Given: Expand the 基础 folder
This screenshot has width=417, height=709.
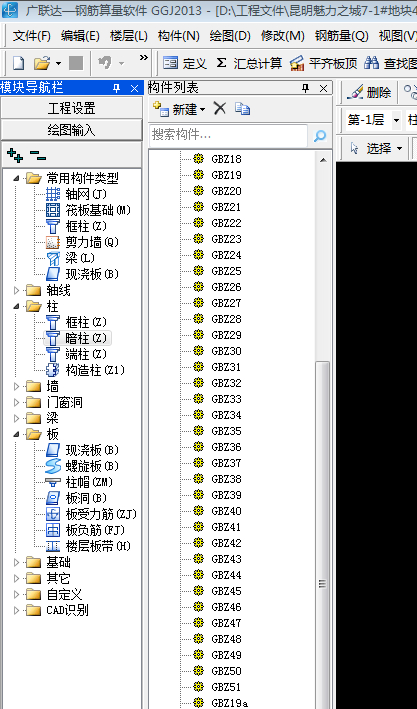Looking at the screenshot, I should (16, 562).
